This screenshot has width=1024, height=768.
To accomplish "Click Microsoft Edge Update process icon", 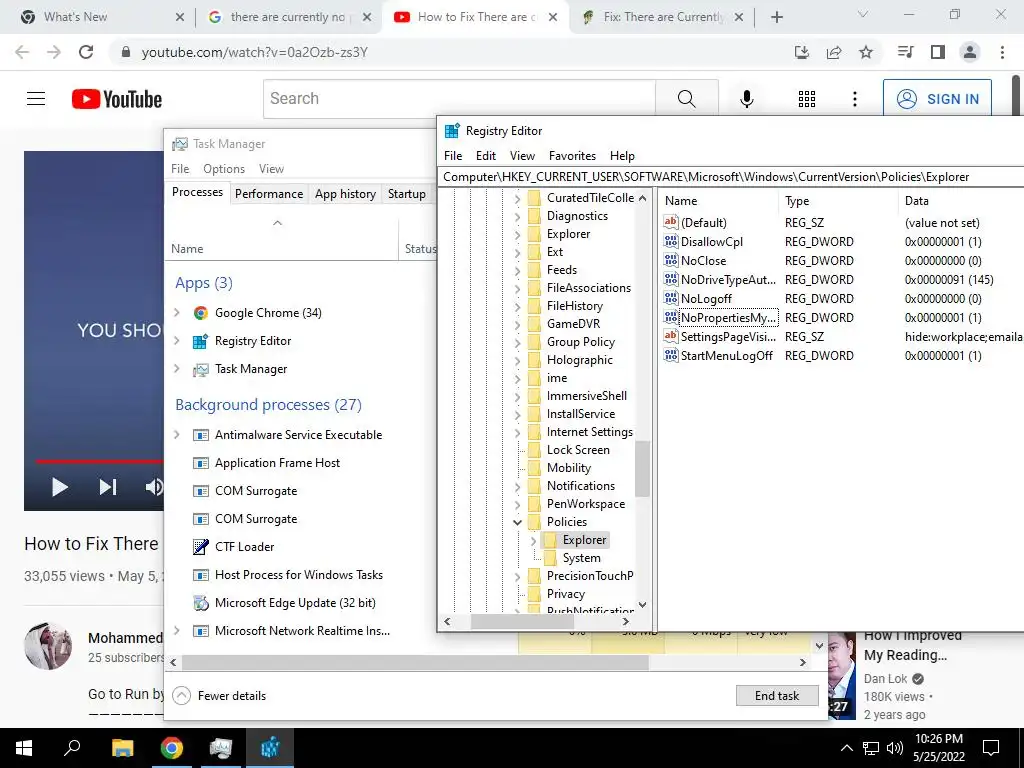I will point(200,603).
